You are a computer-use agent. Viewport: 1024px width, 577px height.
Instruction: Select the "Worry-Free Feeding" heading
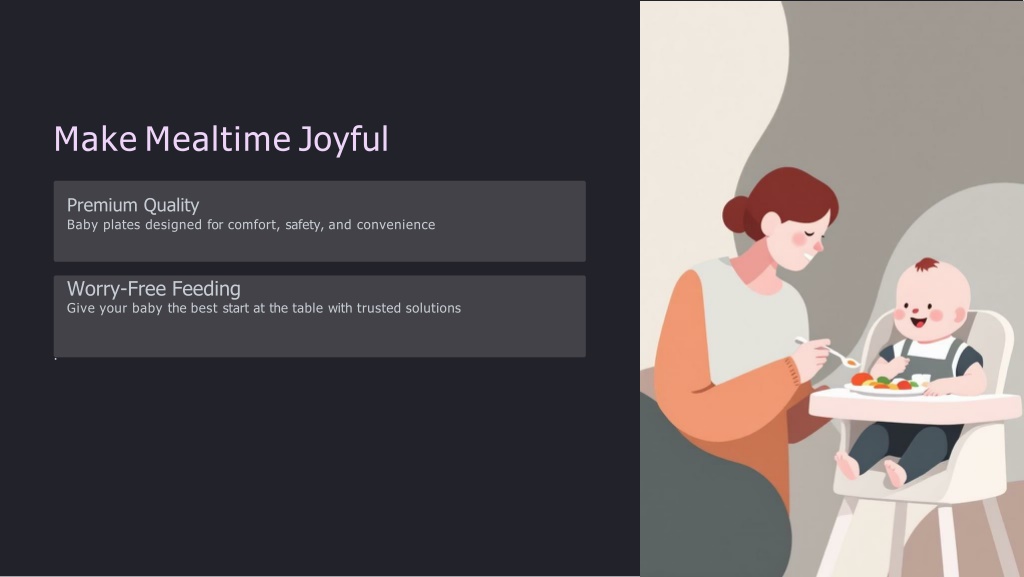point(153,289)
